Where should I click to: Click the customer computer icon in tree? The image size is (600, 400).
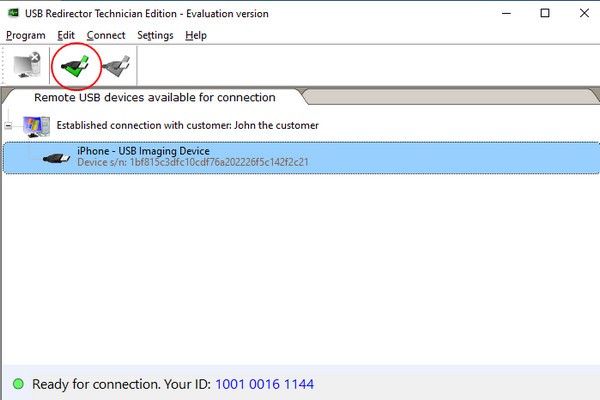coord(36,126)
